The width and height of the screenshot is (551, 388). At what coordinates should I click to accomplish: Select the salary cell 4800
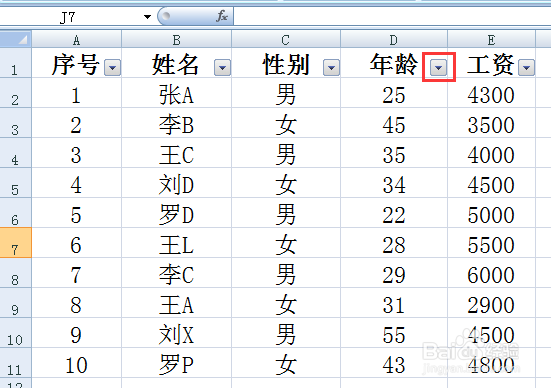[491, 363]
